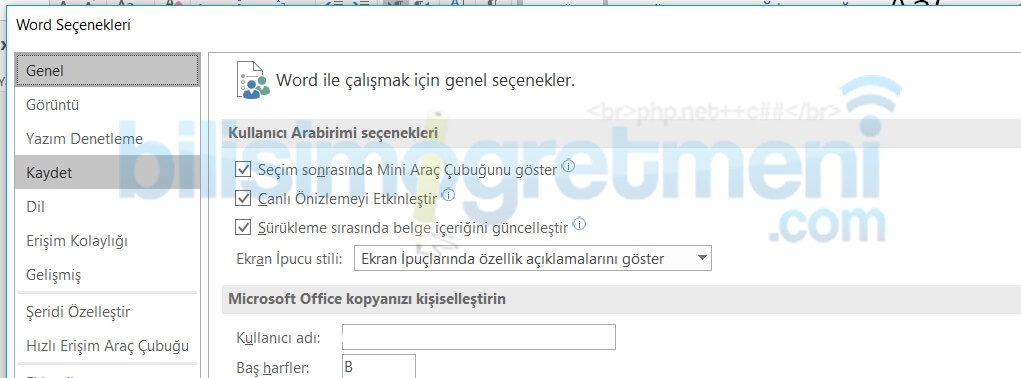Open the Görüntü options category
The image size is (1021, 378).
tap(107, 105)
